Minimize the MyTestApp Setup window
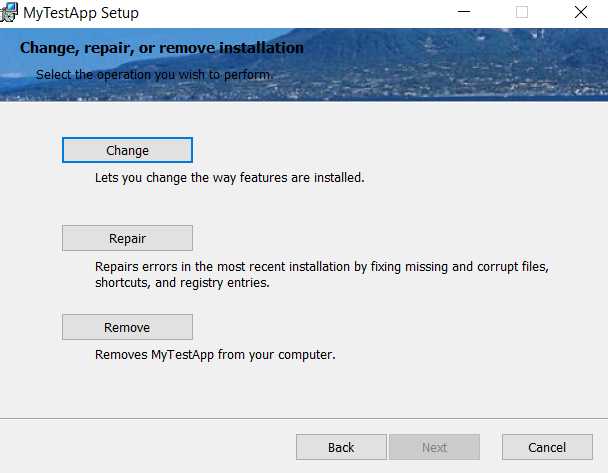 coord(464,12)
